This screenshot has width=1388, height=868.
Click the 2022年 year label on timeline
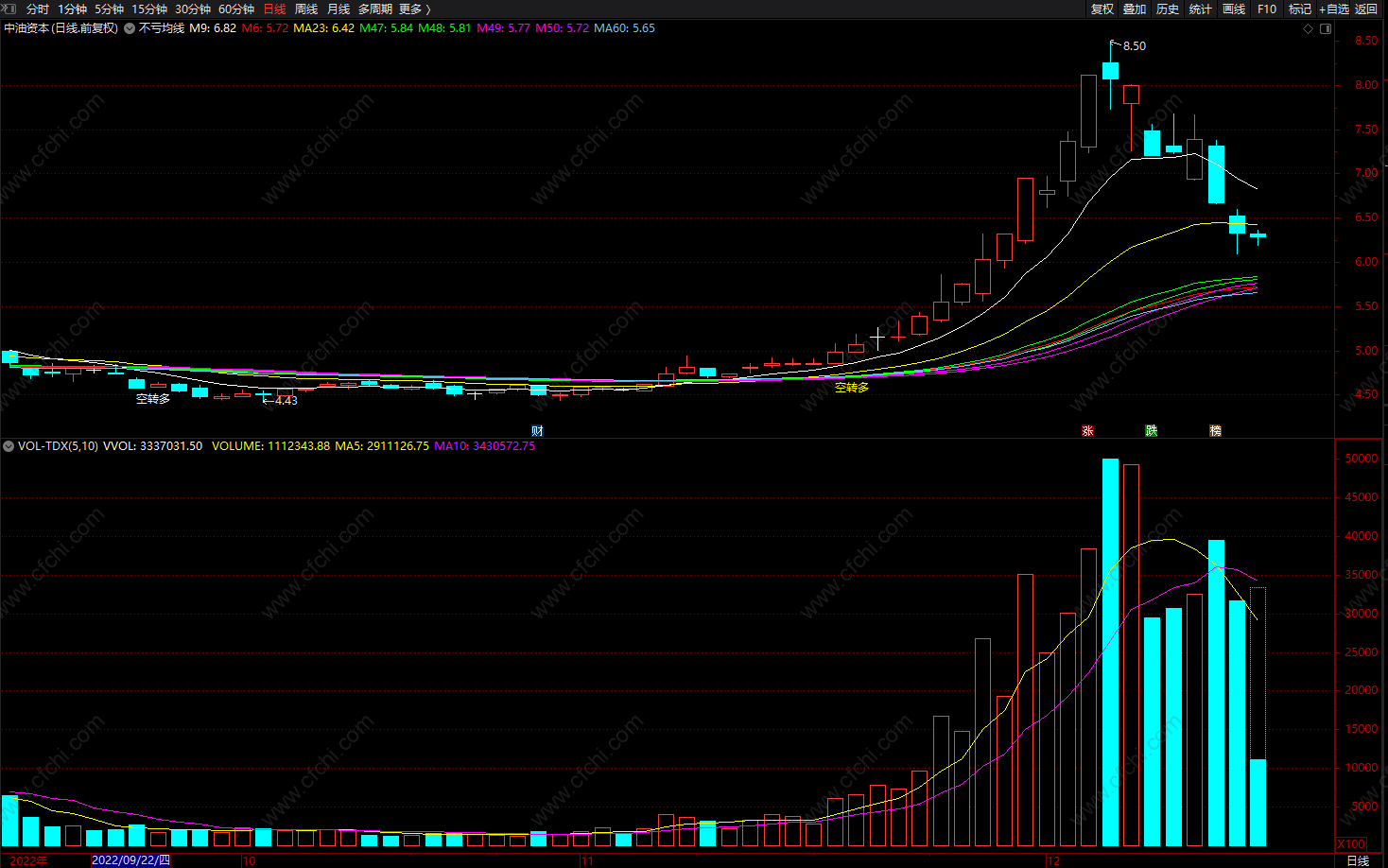28,860
